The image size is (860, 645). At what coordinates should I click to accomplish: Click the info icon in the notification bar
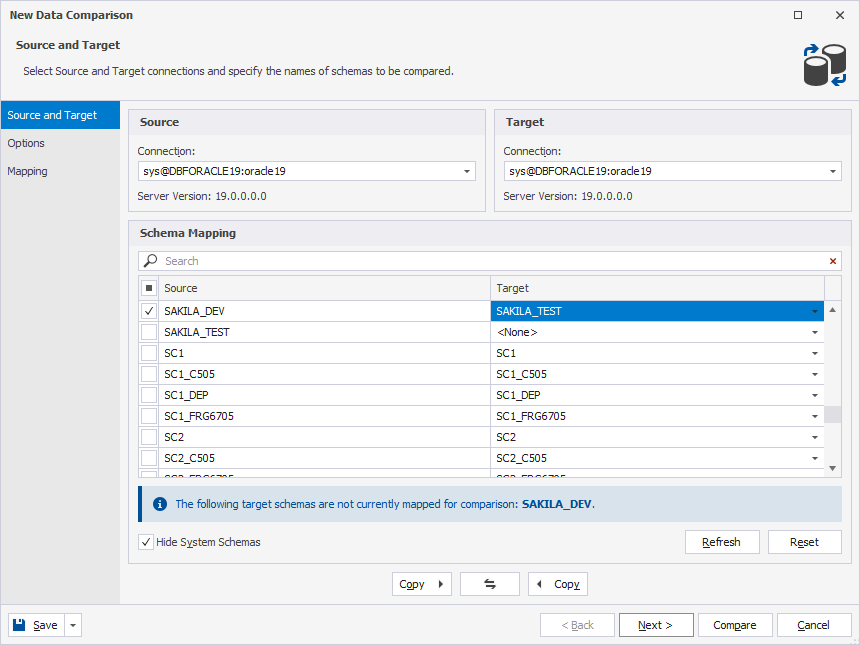click(x=160, y=504)
